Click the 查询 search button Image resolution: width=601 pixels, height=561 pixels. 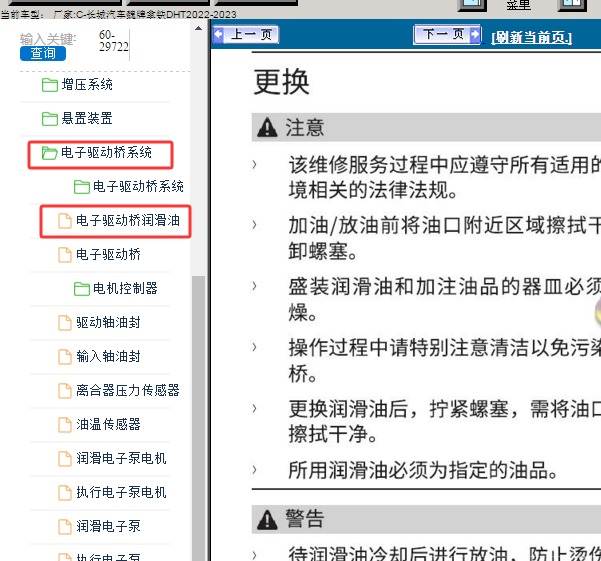(43, 53)
